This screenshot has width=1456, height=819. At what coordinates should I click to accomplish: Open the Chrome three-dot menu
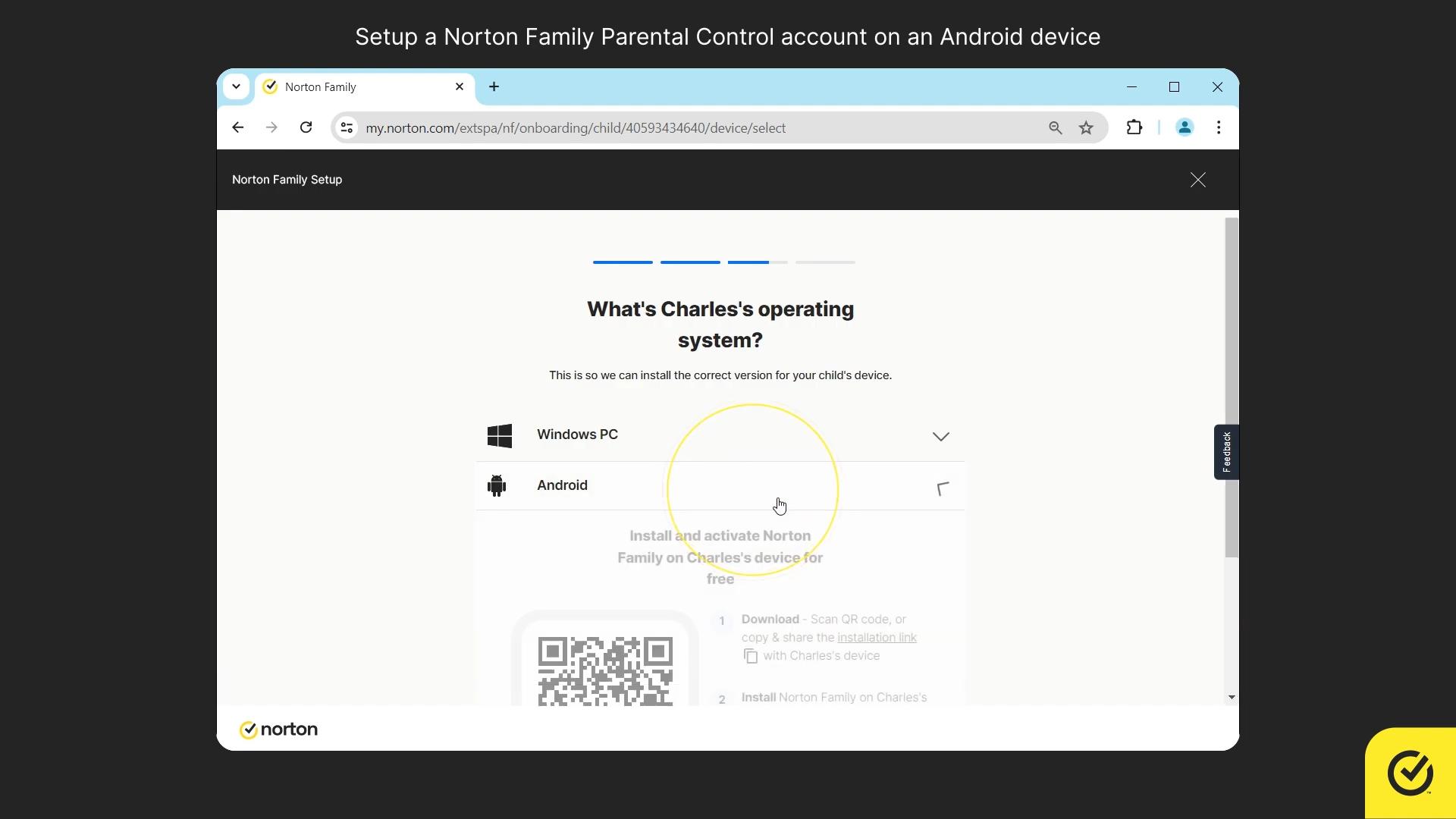click(1219, 127)
